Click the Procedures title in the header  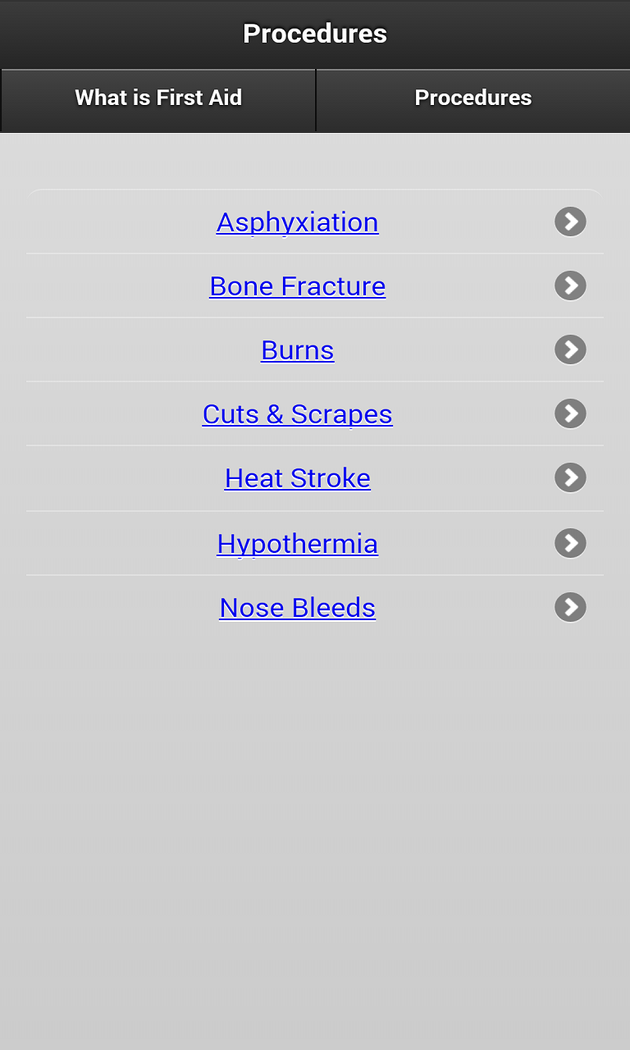point(315,34)
